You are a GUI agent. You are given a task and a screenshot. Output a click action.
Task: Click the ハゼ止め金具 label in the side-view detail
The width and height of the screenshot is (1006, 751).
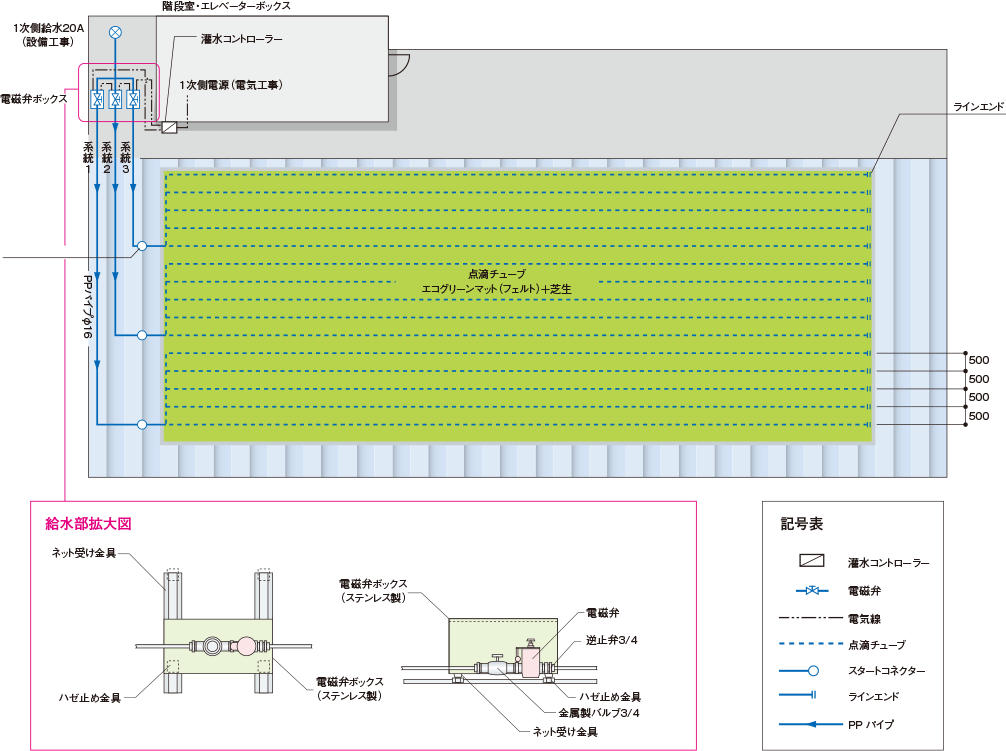point(610,696)
